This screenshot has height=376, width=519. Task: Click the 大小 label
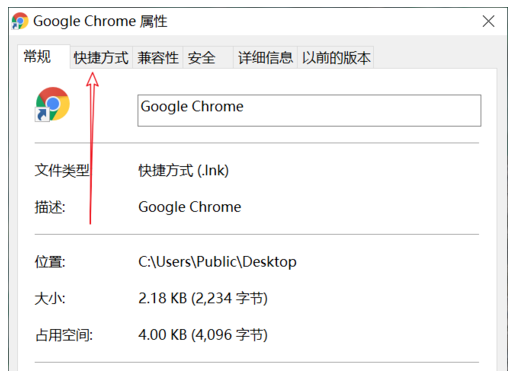[x=50, y=298]
